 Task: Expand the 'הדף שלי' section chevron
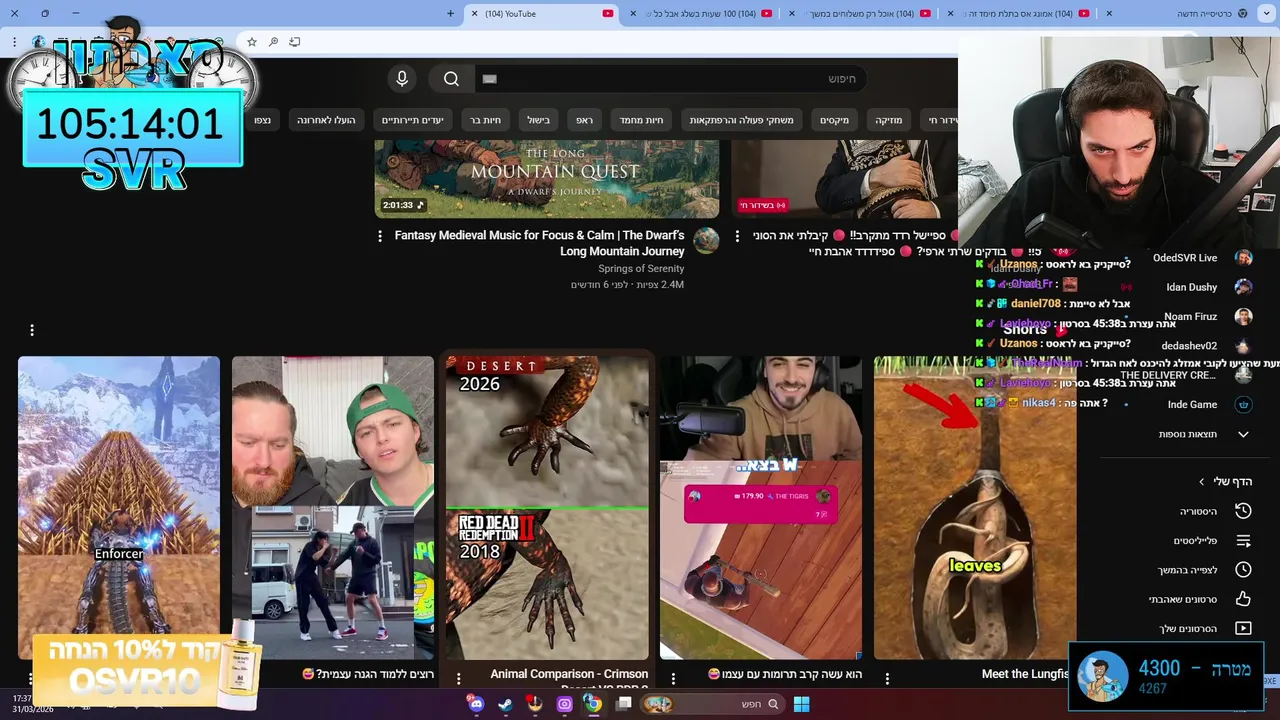click(x=1202, y=482)
